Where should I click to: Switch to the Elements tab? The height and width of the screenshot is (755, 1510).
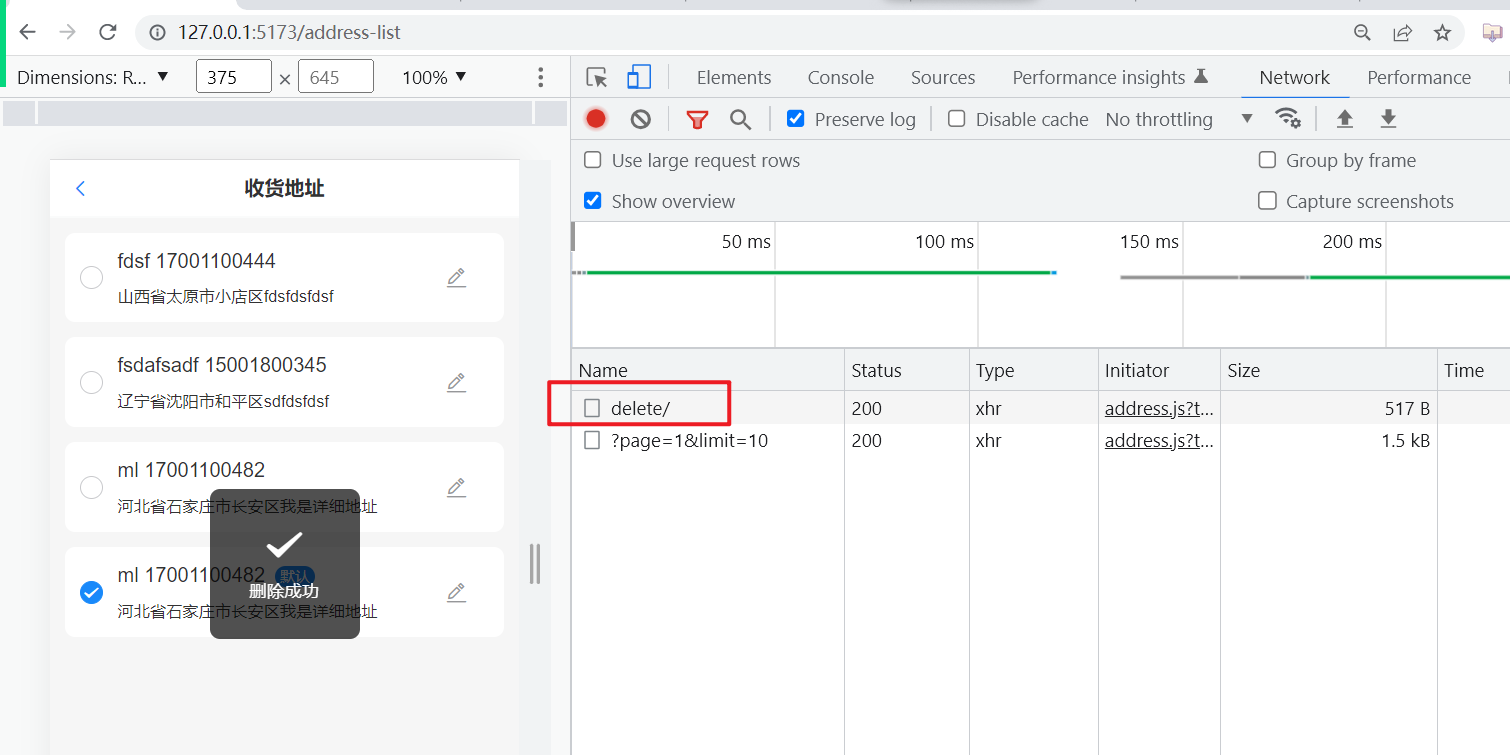(x=734, y=77)
